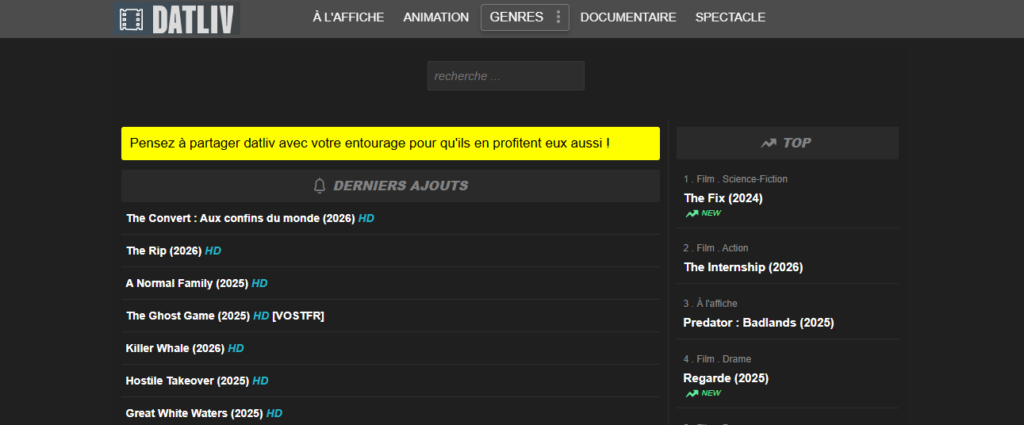Open The Internship (2026) from TOP
This screenshot has width=1024, height=425.
[x=743, y=267]
